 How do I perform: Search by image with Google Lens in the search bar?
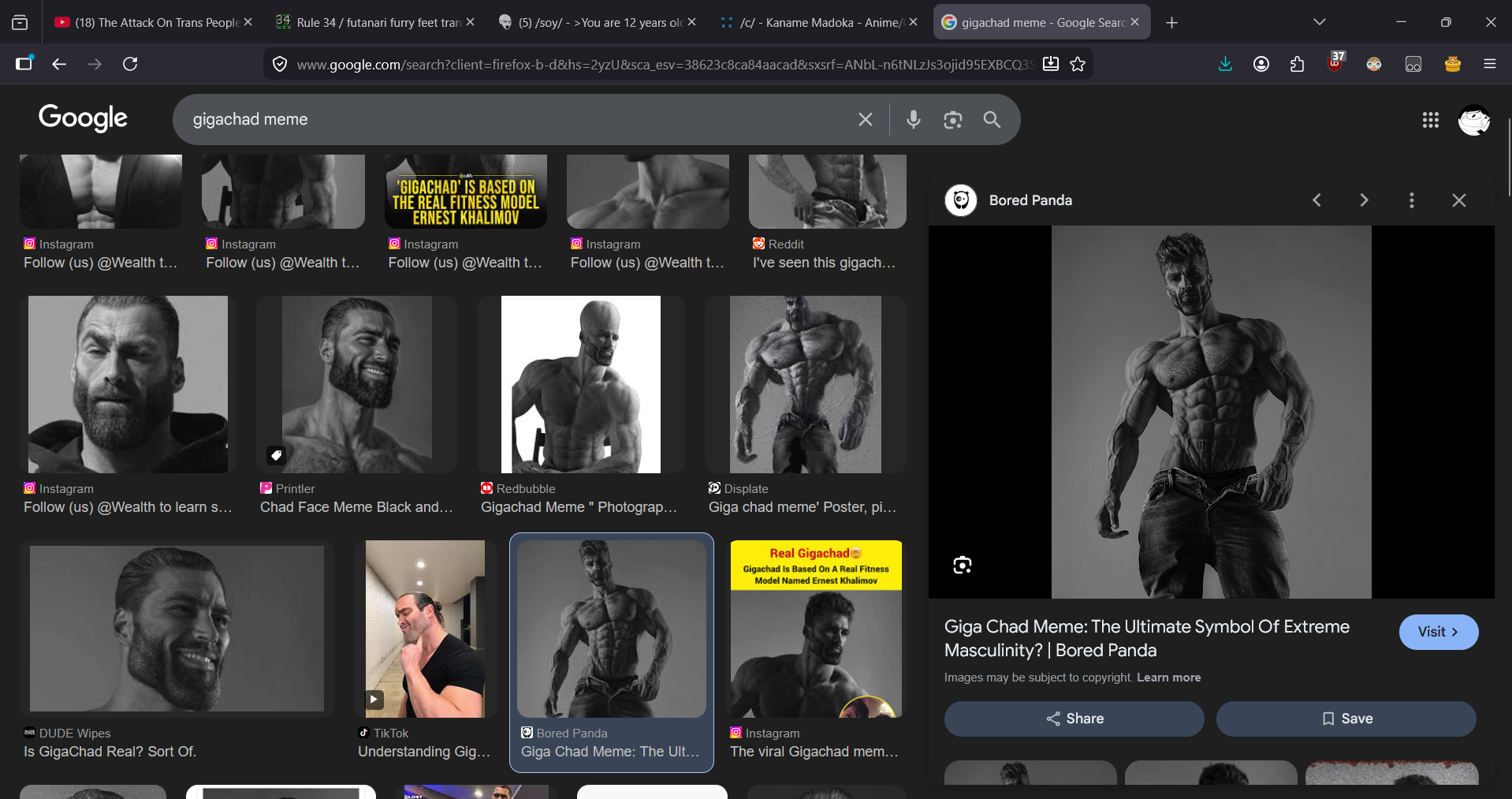[x=953, y=119]
